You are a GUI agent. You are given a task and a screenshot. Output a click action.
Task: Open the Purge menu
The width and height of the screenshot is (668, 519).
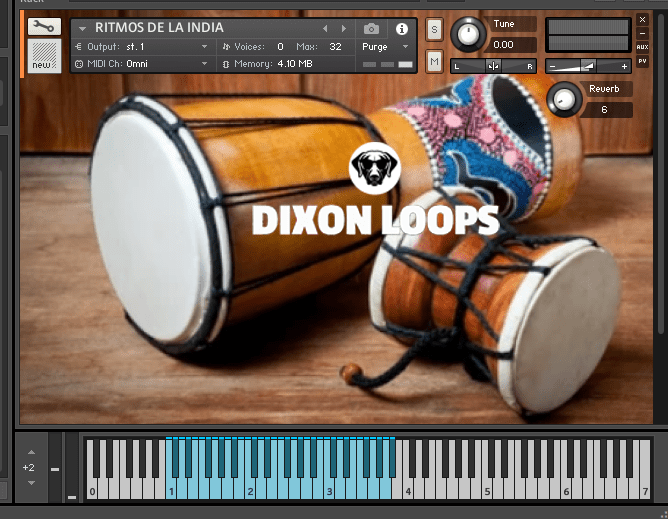(x=386, y=46)
